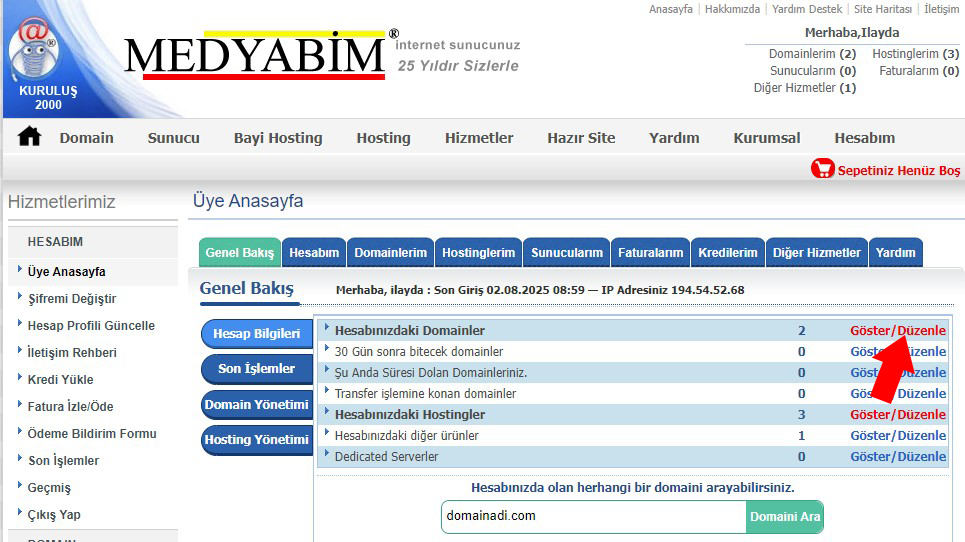Open Hesap Profili Güncelle in the sidebar
The image size is (965, 542).
[x=91, y=325]
